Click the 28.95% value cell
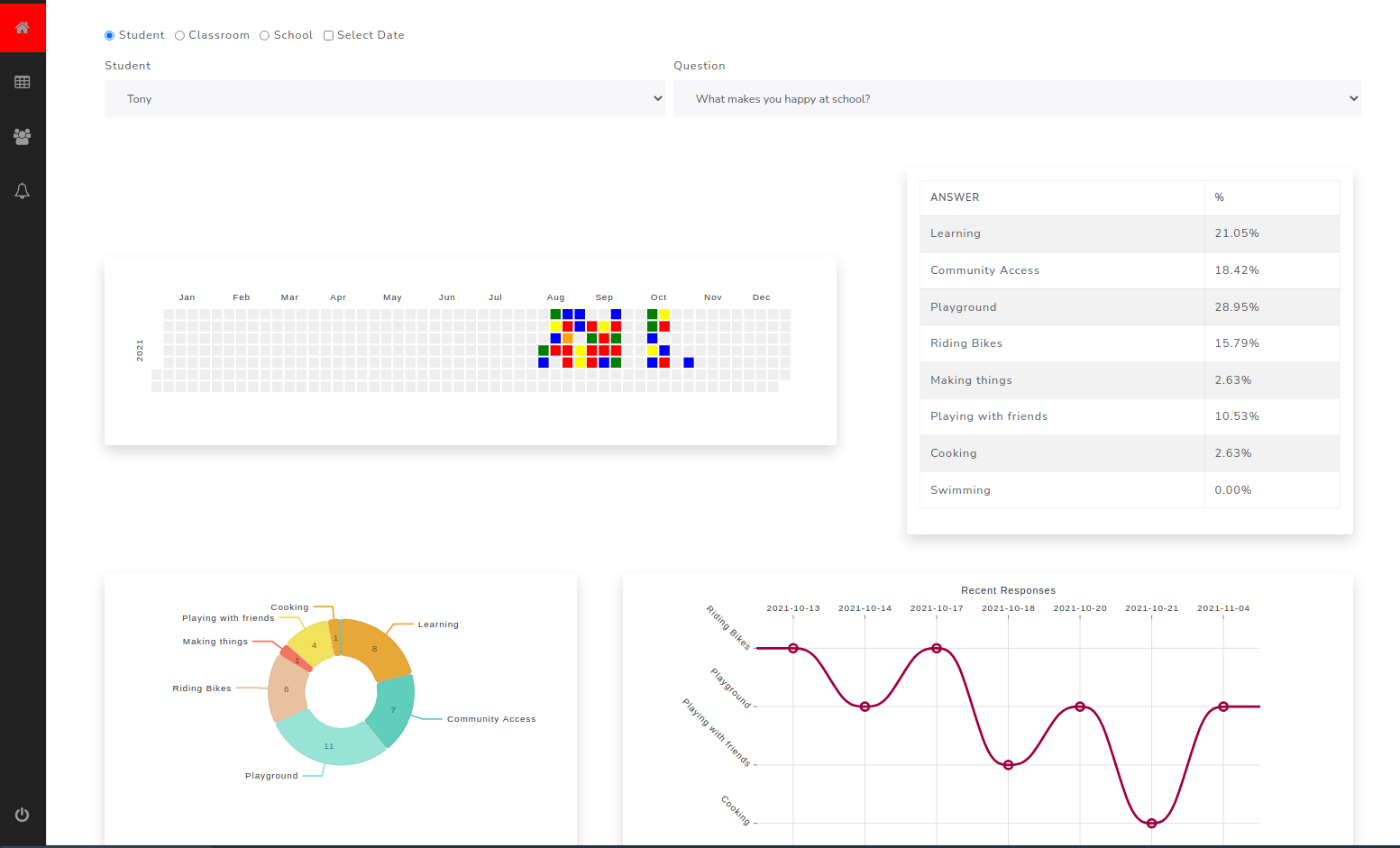 (x=1272, y=307)
